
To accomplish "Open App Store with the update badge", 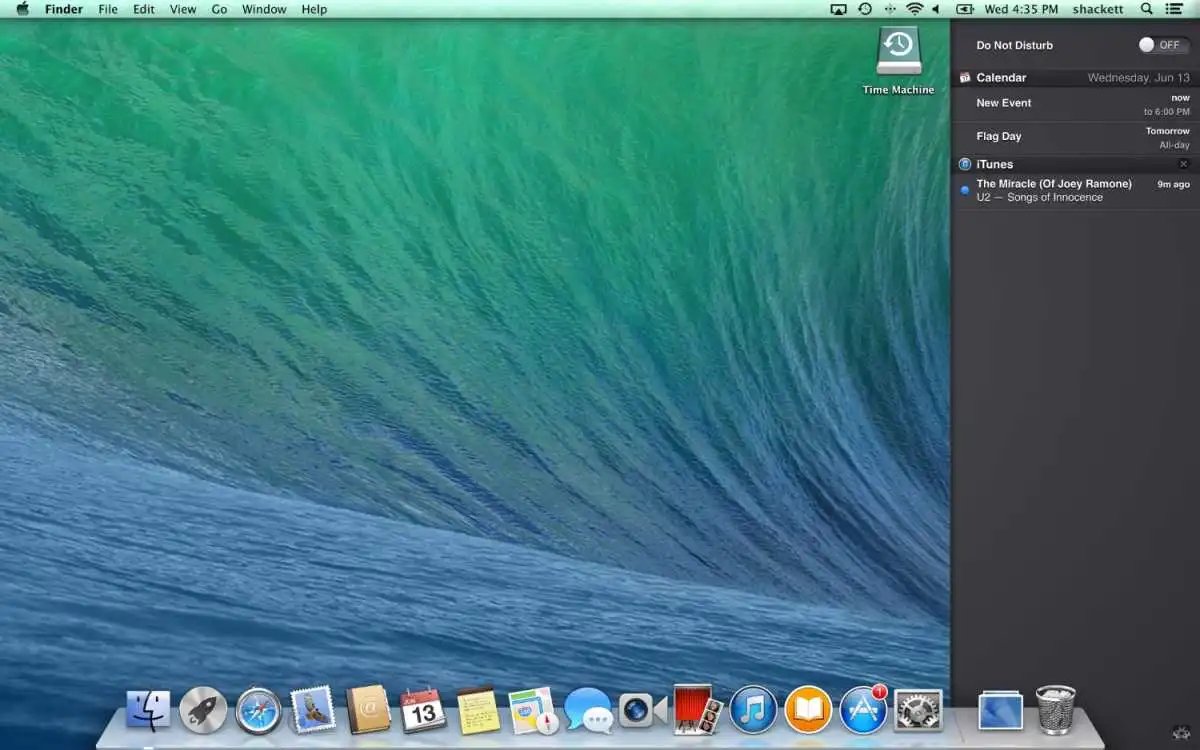I will (x=861, y=715).
